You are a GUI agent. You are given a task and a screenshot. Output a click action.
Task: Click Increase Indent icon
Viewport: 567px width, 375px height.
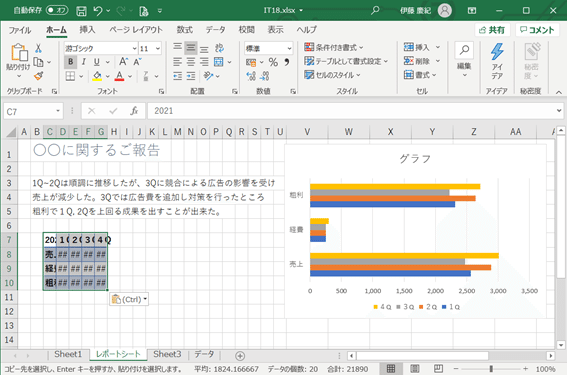pyautogui.click(x=191, y=76)
